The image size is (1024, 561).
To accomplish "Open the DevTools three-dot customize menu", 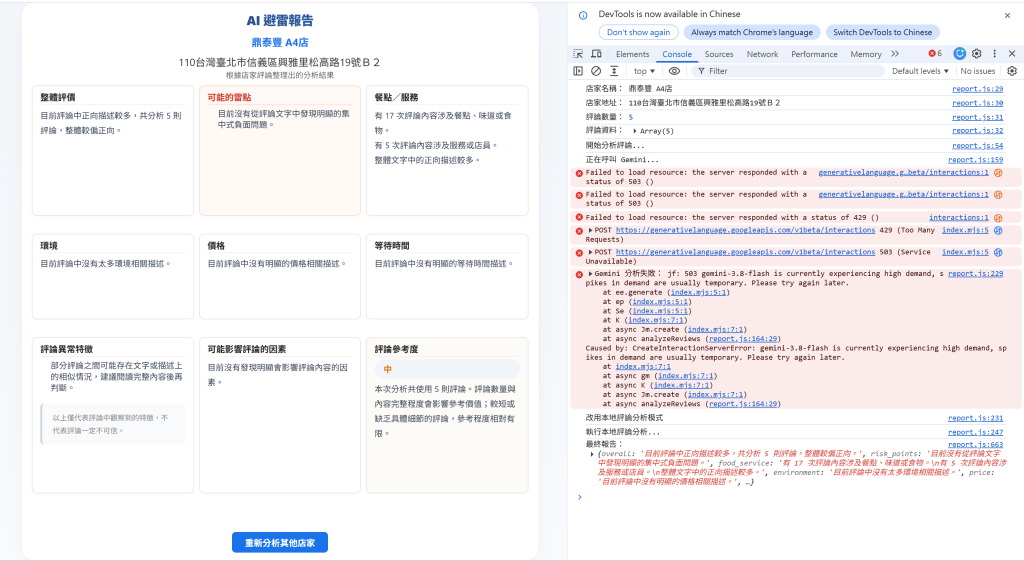I will tap(995, 54).
